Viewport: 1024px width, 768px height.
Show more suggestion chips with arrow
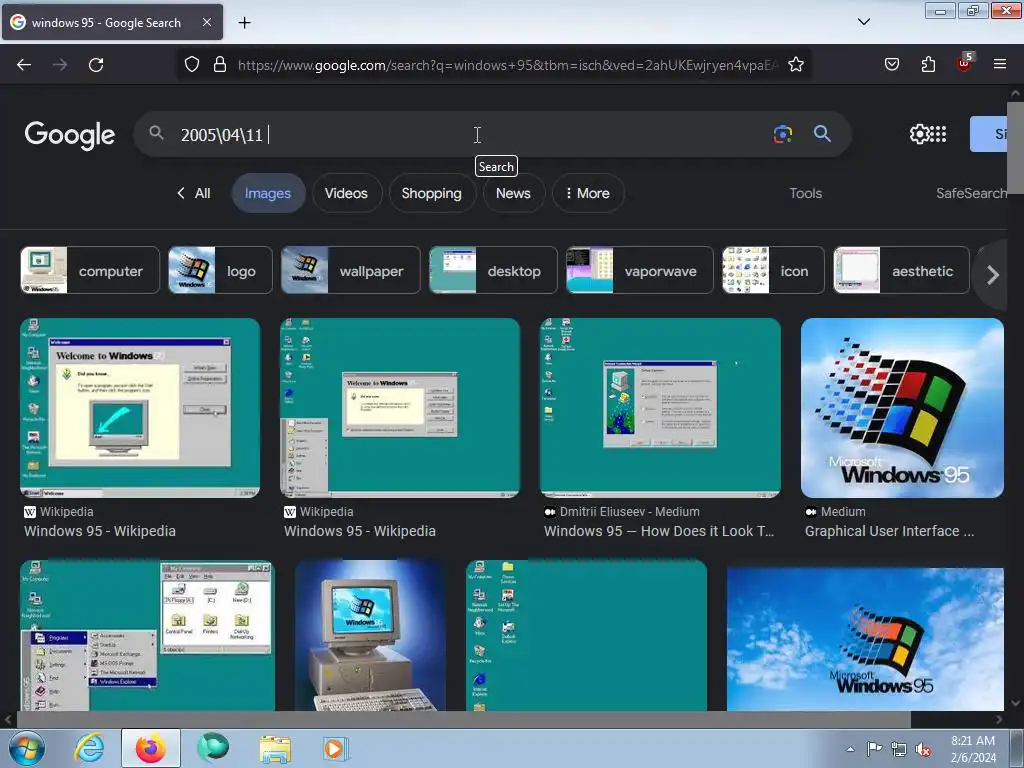[992, 275]
